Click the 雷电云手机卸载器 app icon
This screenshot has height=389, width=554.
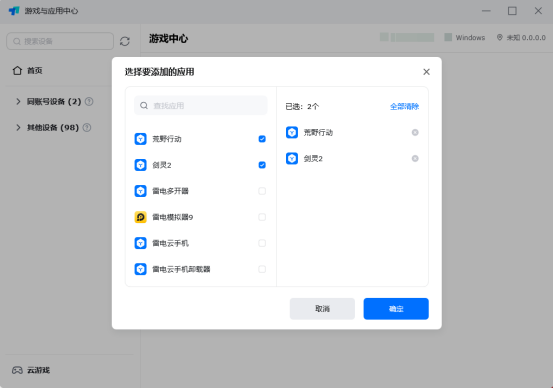tap(141, 269)
